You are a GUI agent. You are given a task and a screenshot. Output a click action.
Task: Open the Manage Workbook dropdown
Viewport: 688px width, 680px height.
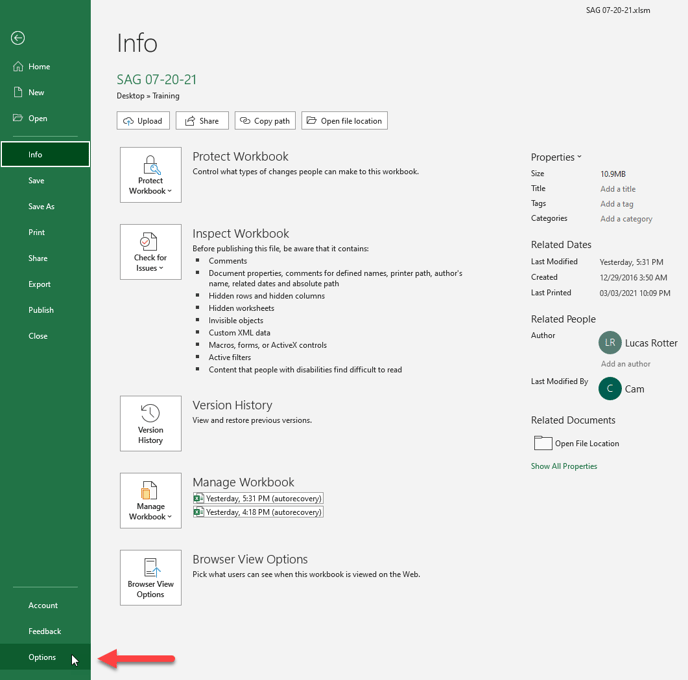150,500
